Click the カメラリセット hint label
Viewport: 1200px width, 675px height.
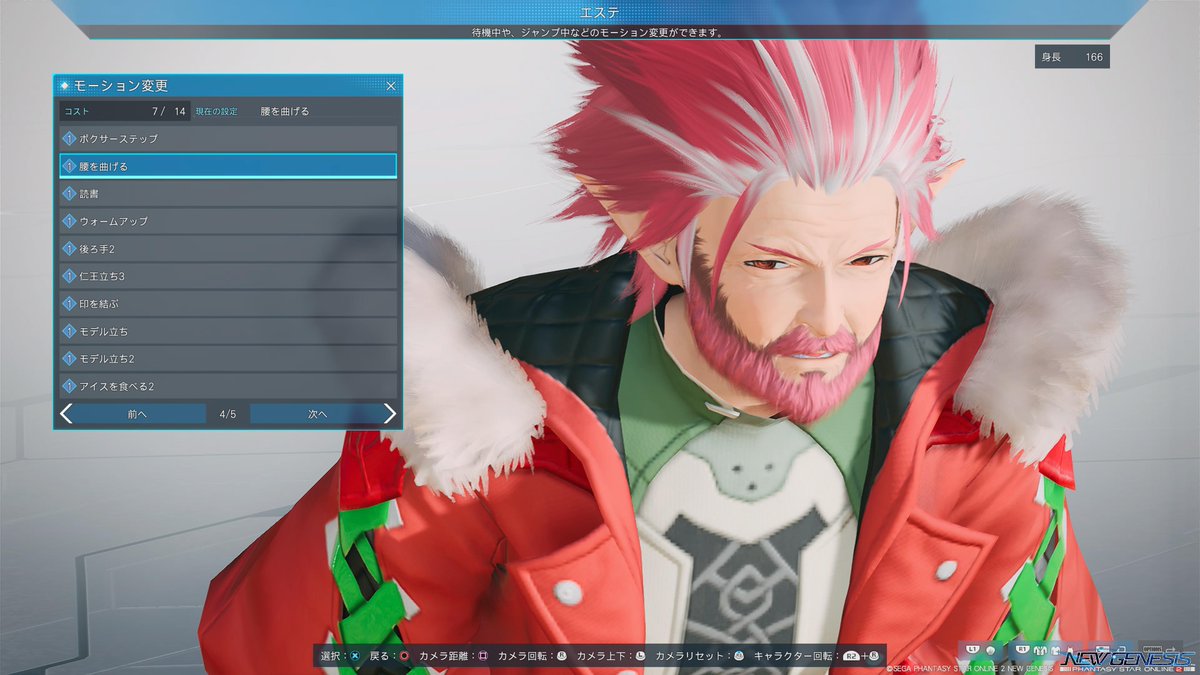[x=690, y=656]
